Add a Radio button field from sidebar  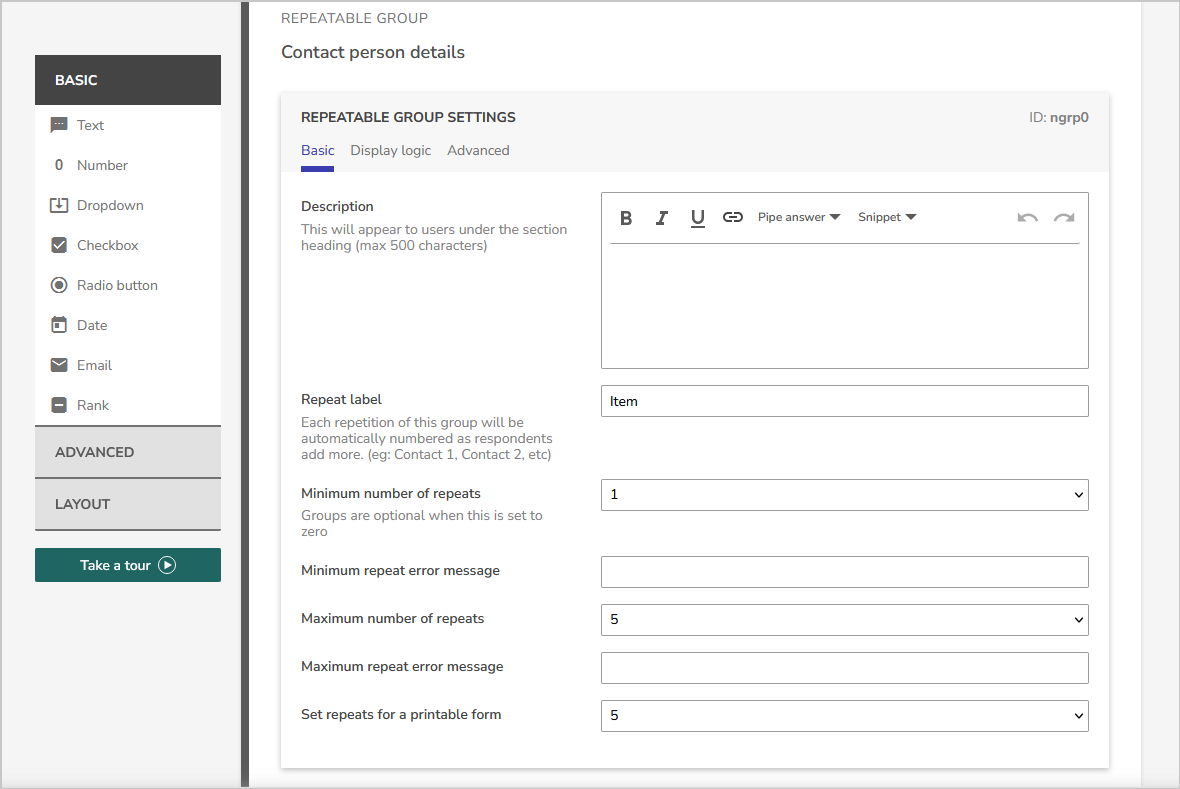(x=128, y=285)
